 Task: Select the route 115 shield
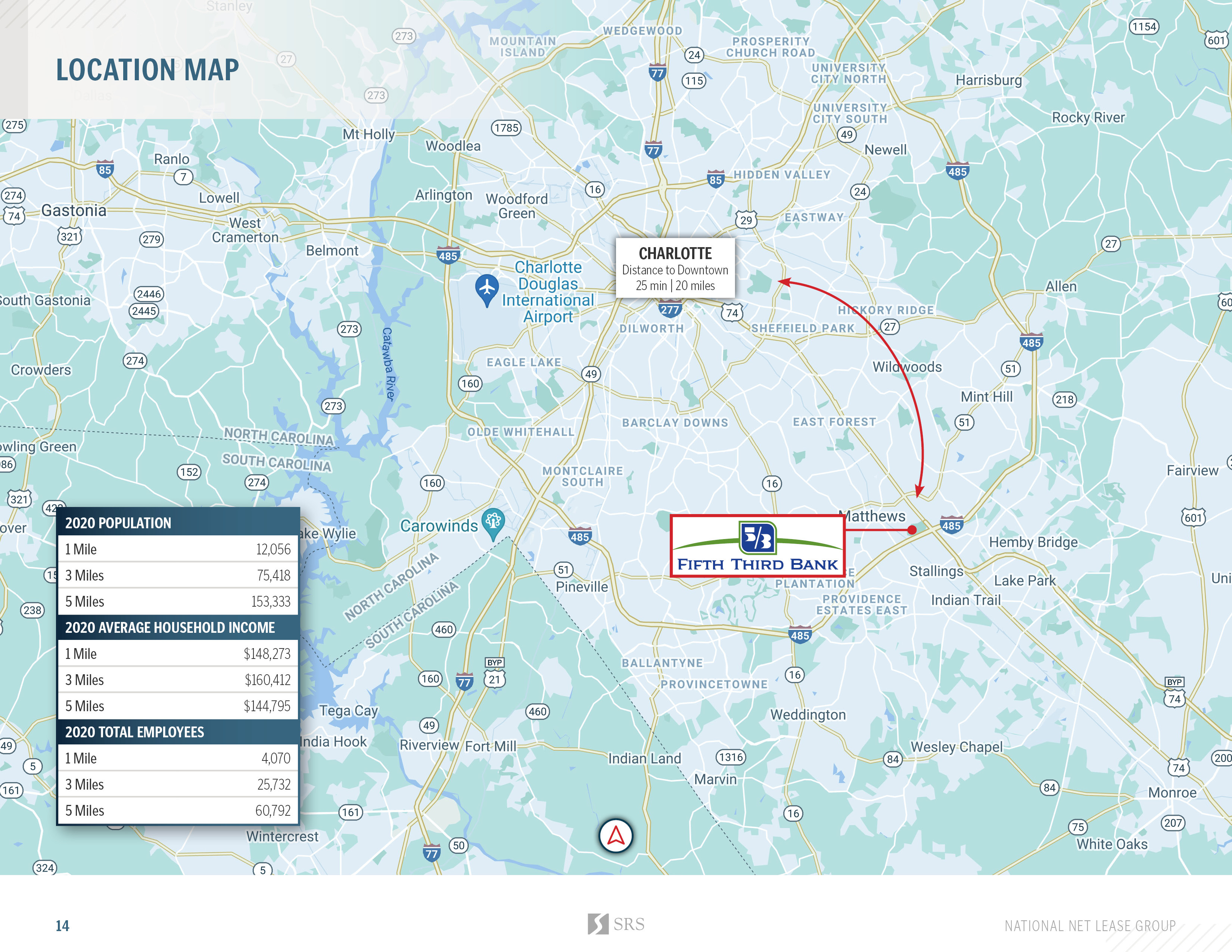(x=694, y=81)
